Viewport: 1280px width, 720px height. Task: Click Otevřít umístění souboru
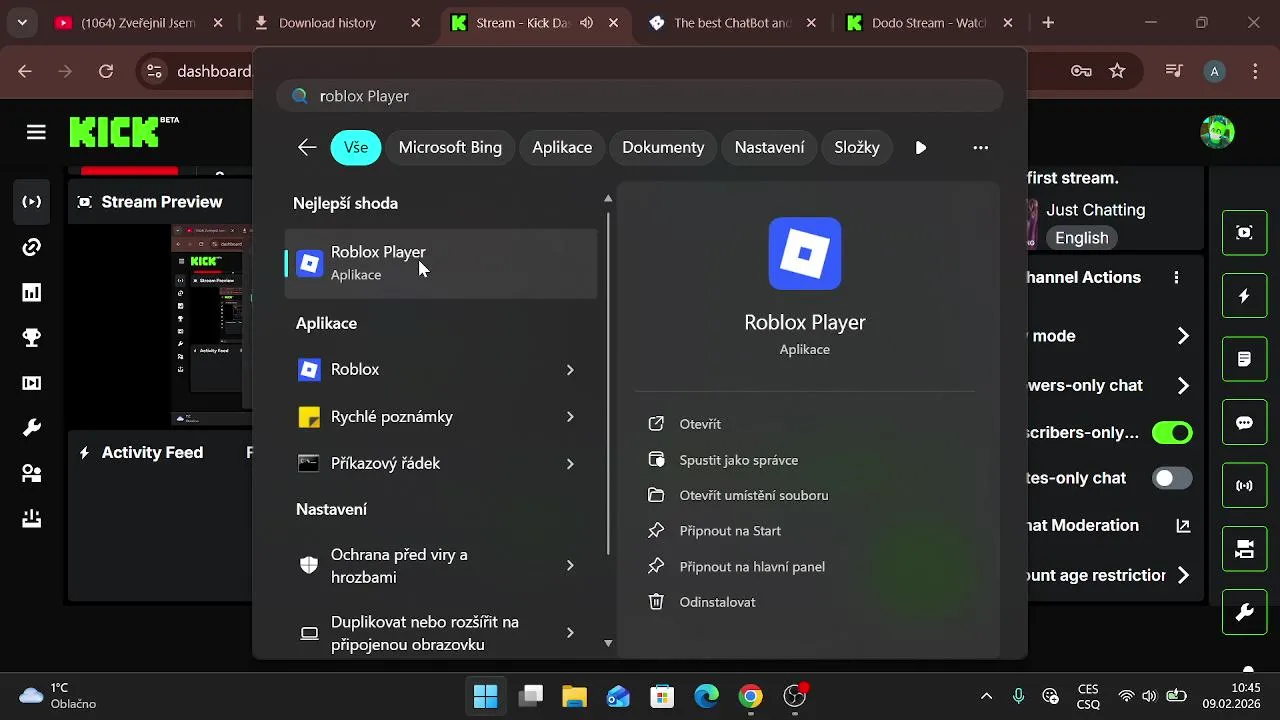[753, 495]
